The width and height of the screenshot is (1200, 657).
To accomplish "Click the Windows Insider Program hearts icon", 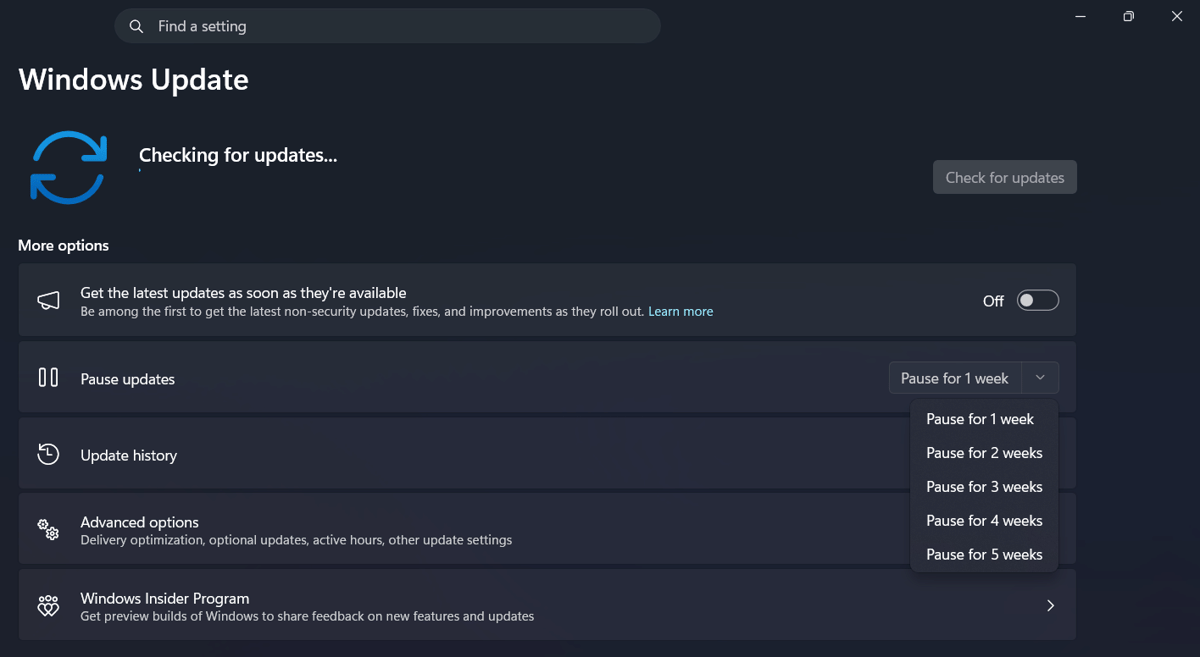I will (48, 606).
